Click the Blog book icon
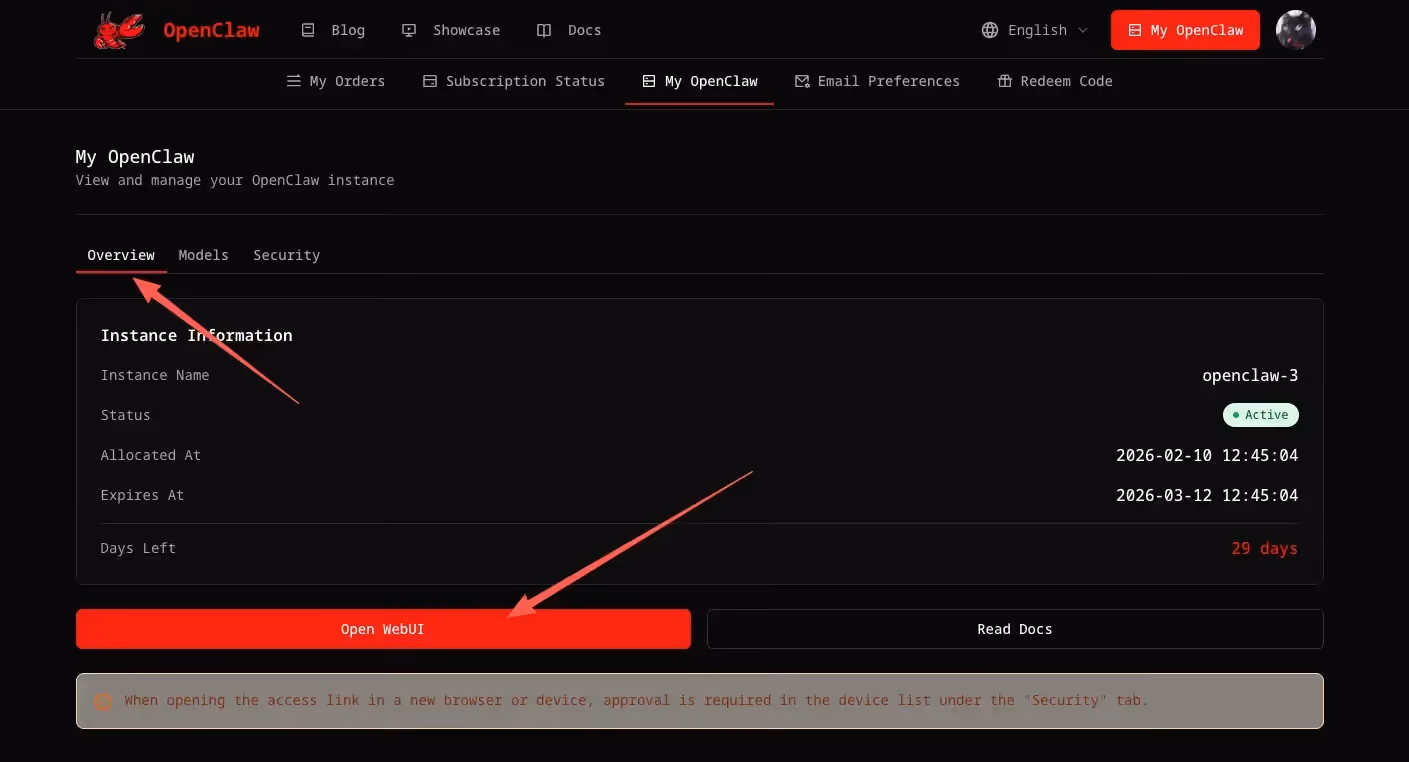Viewport: 1409px width, 762px height. coord(308,30)
